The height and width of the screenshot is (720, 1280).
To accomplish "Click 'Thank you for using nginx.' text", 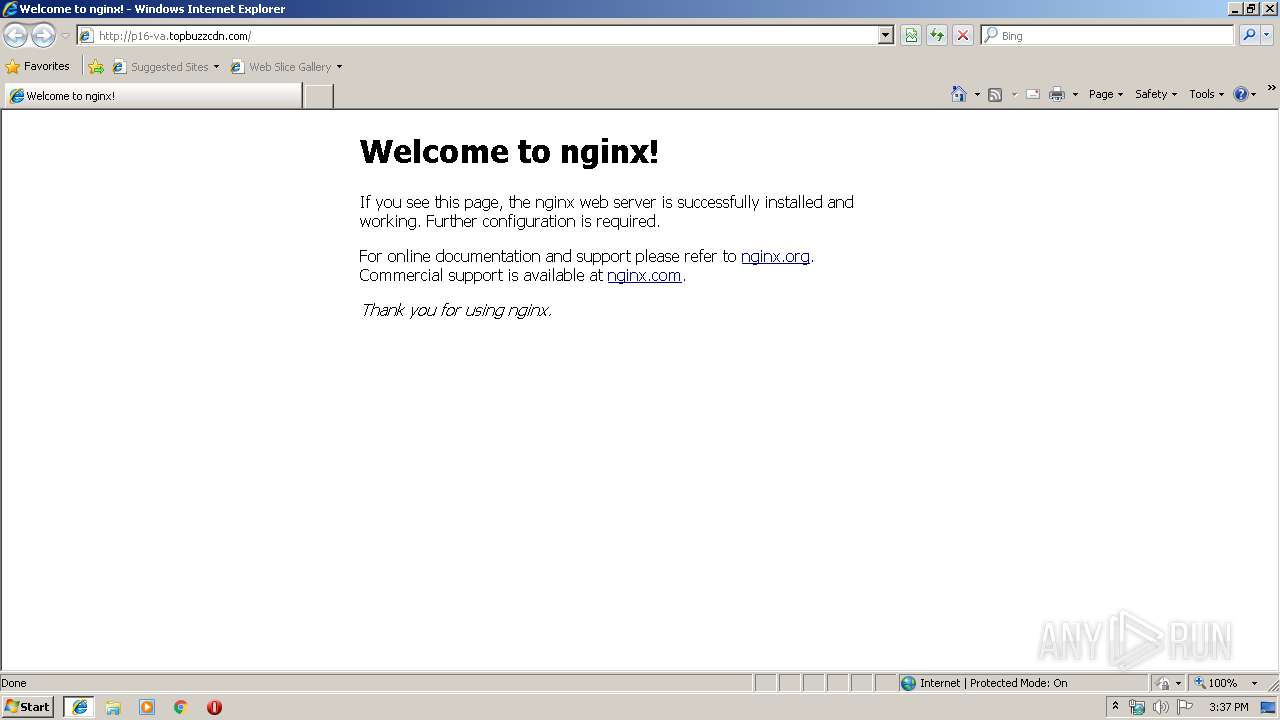I will [456, 310].
